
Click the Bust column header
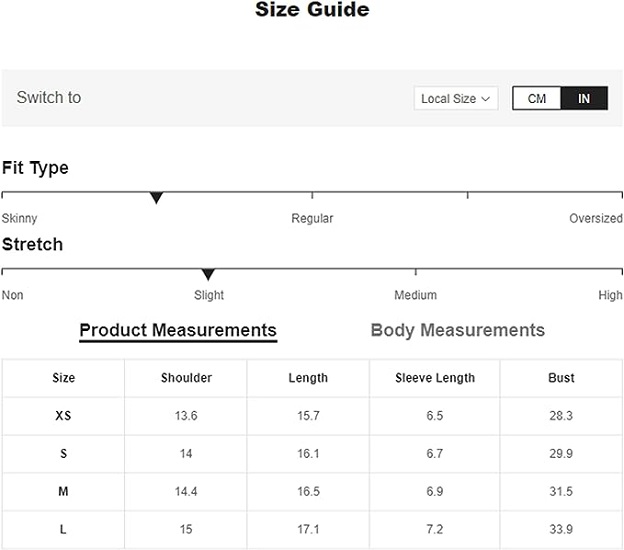(x=561, y=378)
